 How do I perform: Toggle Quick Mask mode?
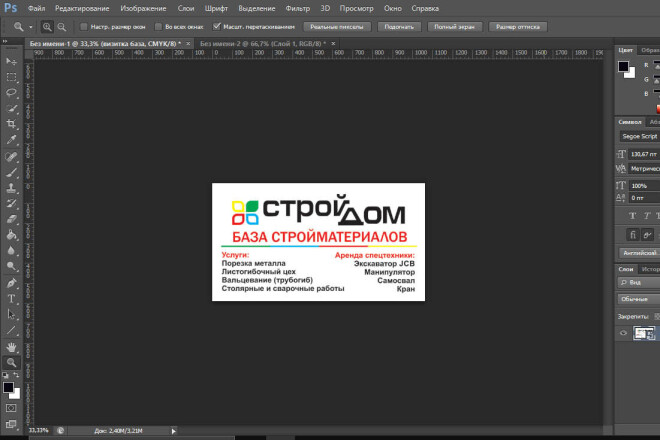[11, 408]
